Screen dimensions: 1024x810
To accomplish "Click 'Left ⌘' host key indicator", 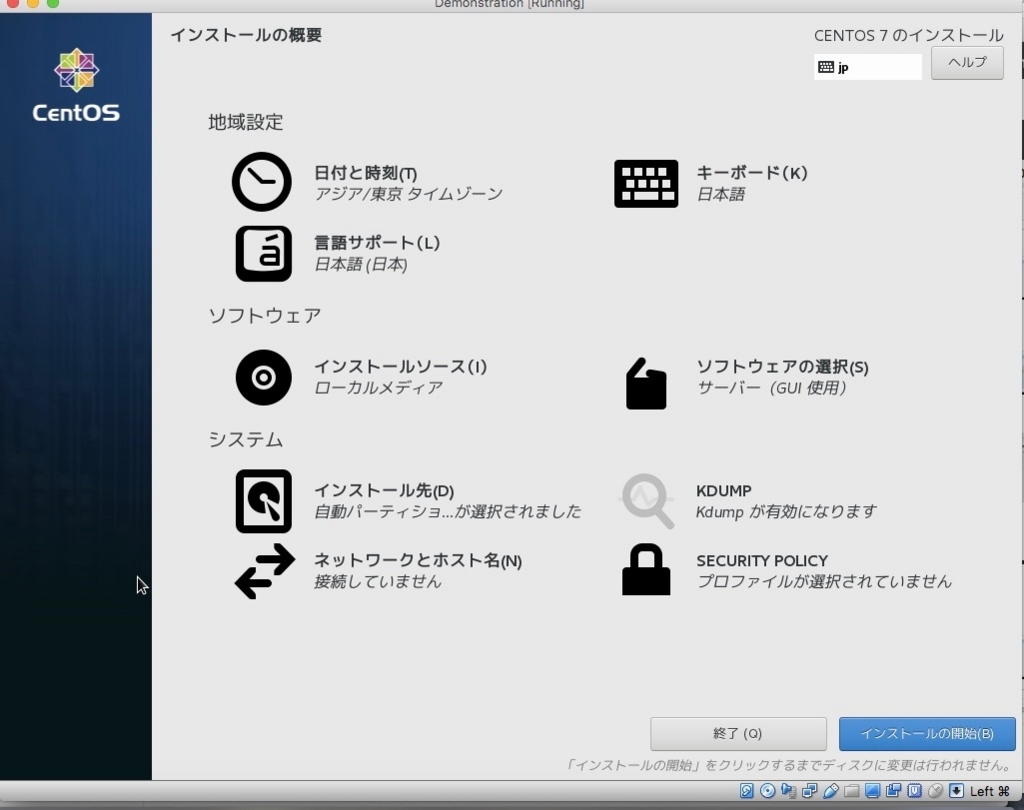I will click(989, 791).
